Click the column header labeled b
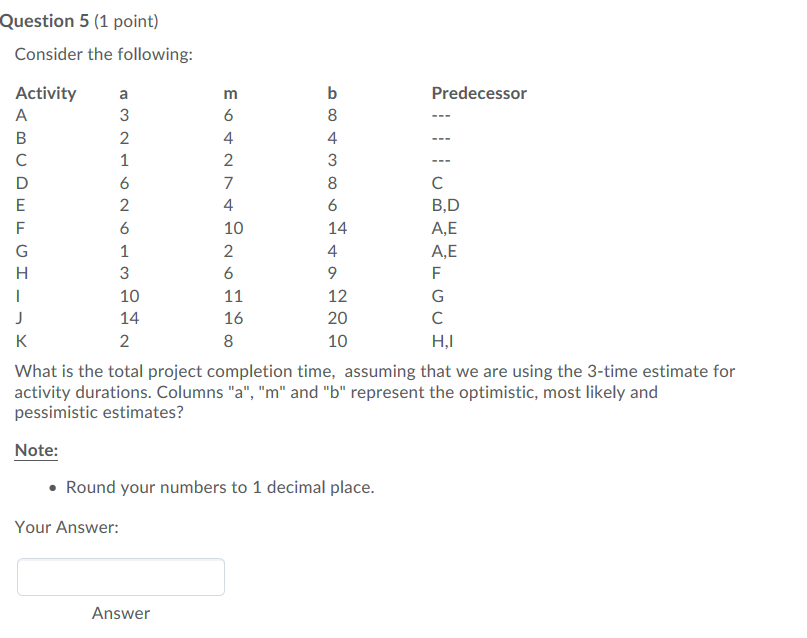This screenshot has width=807, height=638. click(331, 93)
